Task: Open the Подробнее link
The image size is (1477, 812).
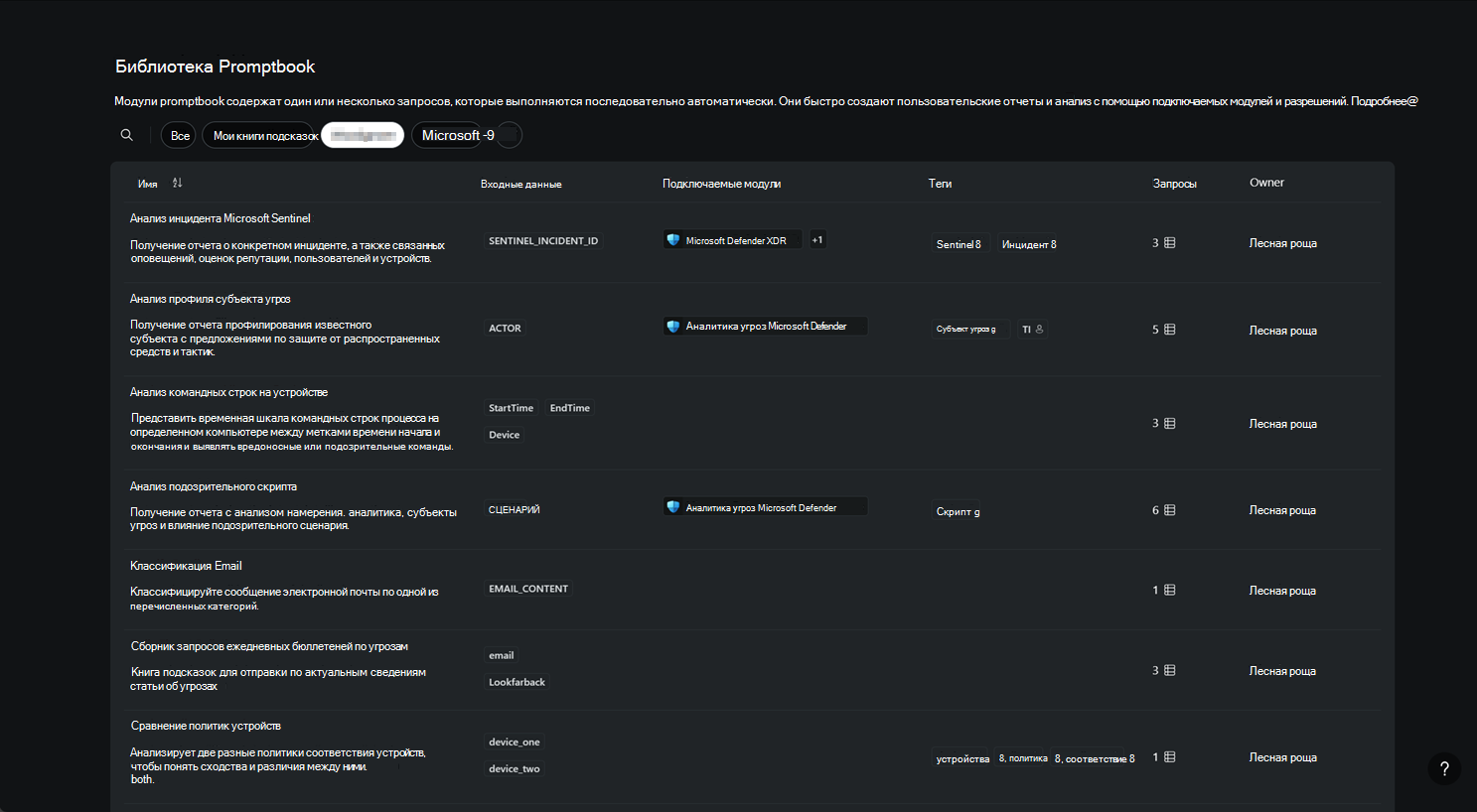Action: 1385,101
